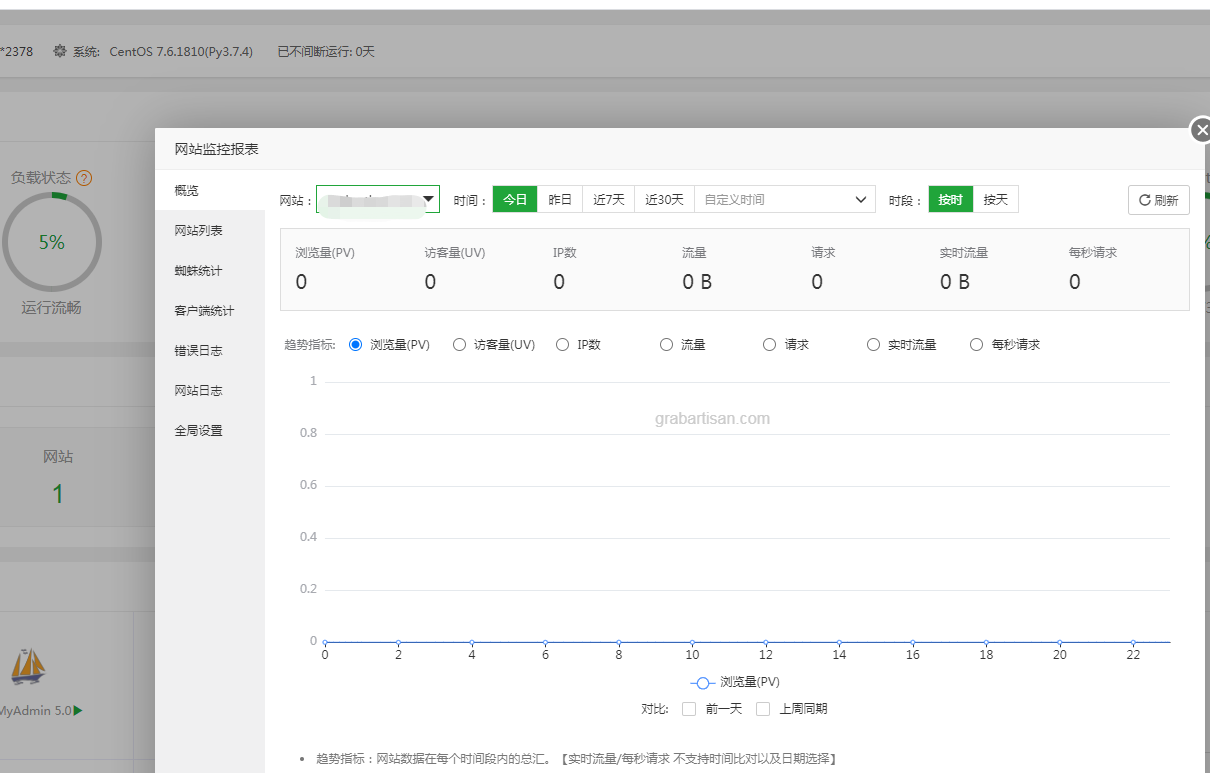Select the 今日 time filter
1210x773 pixels.
pos(515,199)
